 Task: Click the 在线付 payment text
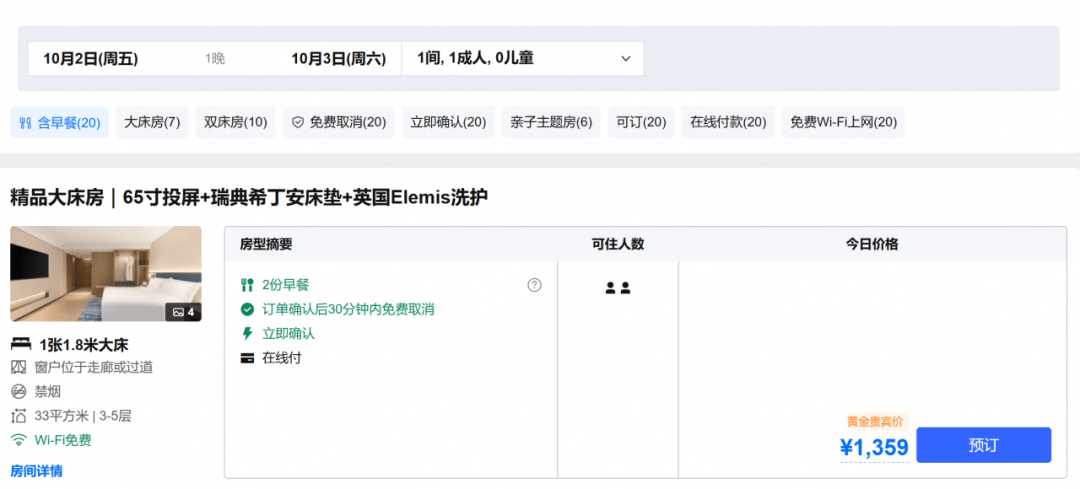click(x=282, y=358)
